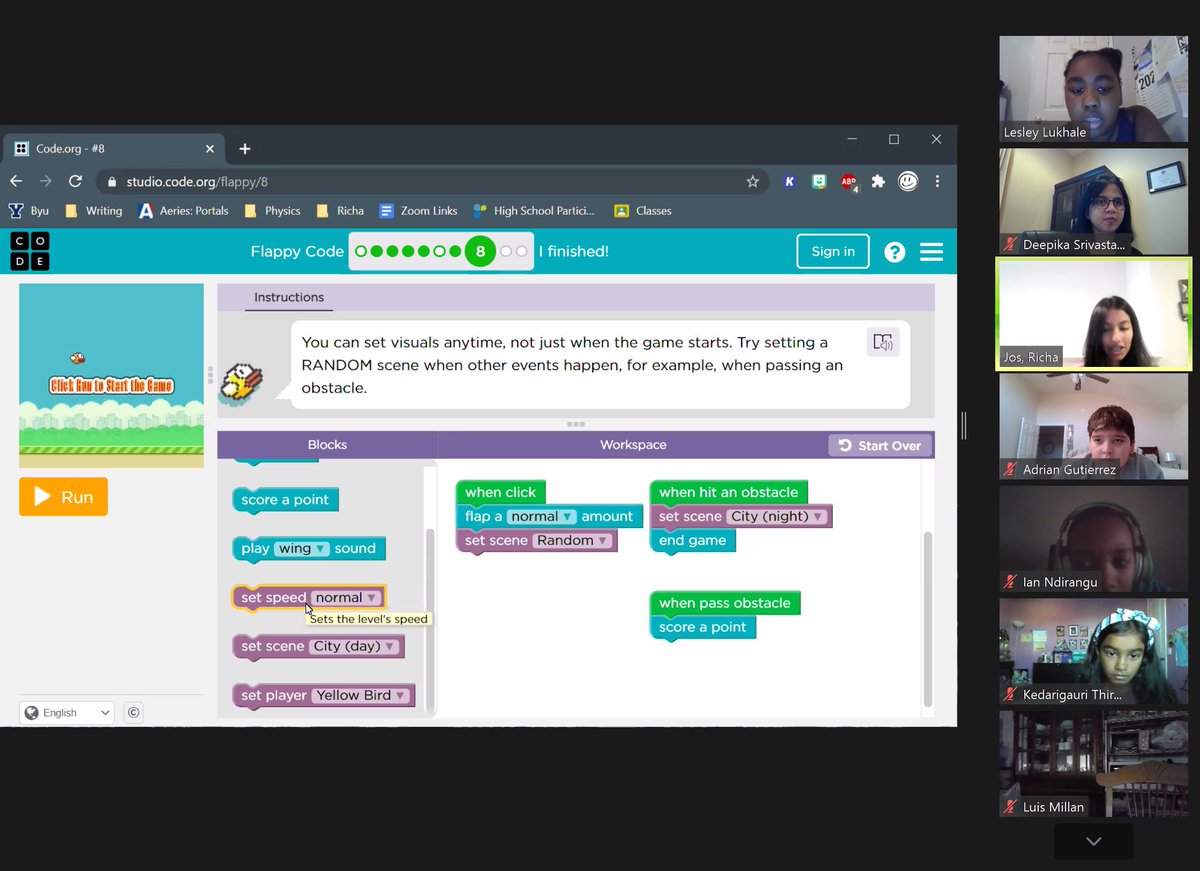Image resolution: width=1200 pixels, height=871 pixels.
Task: Open the Flappy Code hamburger menu
Action: [931, 251]
